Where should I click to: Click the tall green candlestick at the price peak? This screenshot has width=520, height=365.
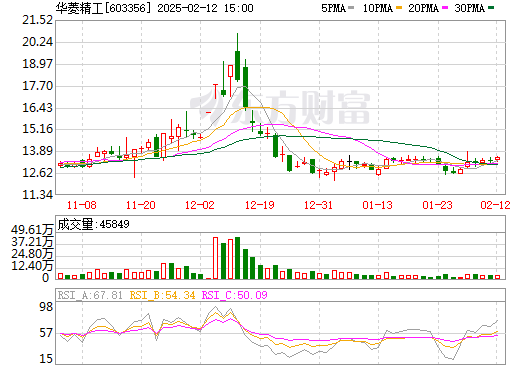tap(237, 58)
